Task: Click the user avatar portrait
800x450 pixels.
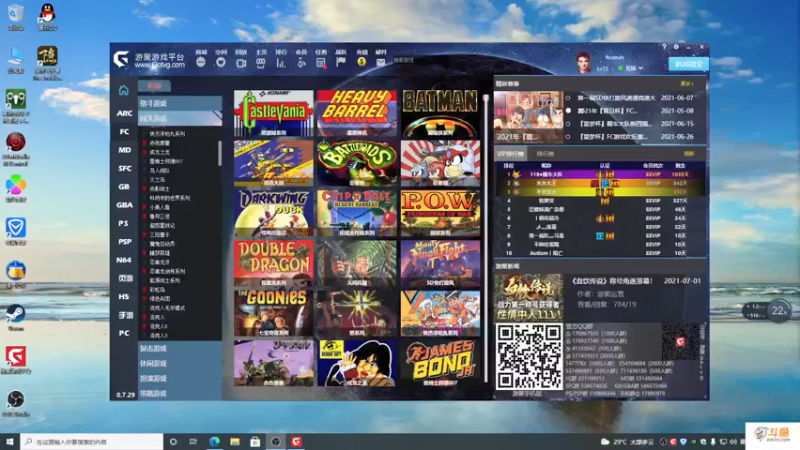Action: [583, 62]
